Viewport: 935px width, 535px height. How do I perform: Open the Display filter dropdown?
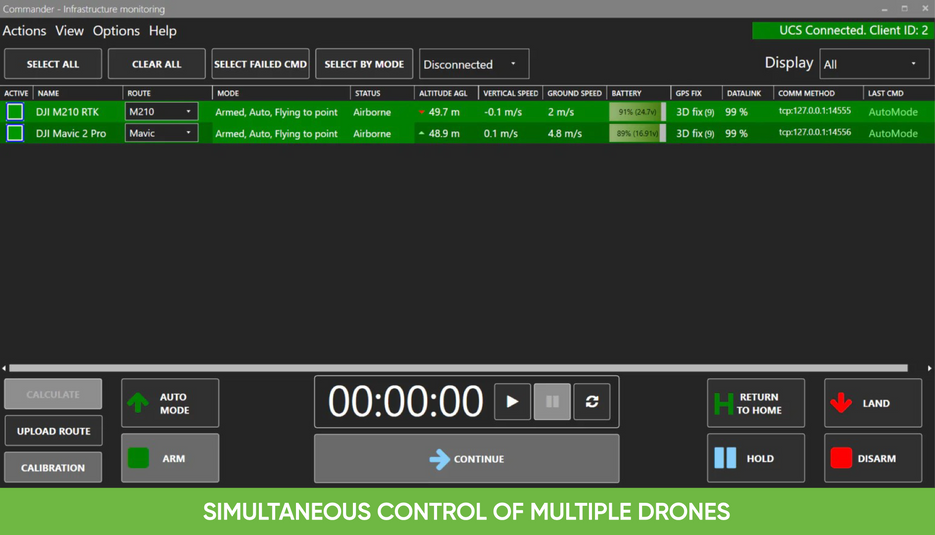click(x=874, y=64)
